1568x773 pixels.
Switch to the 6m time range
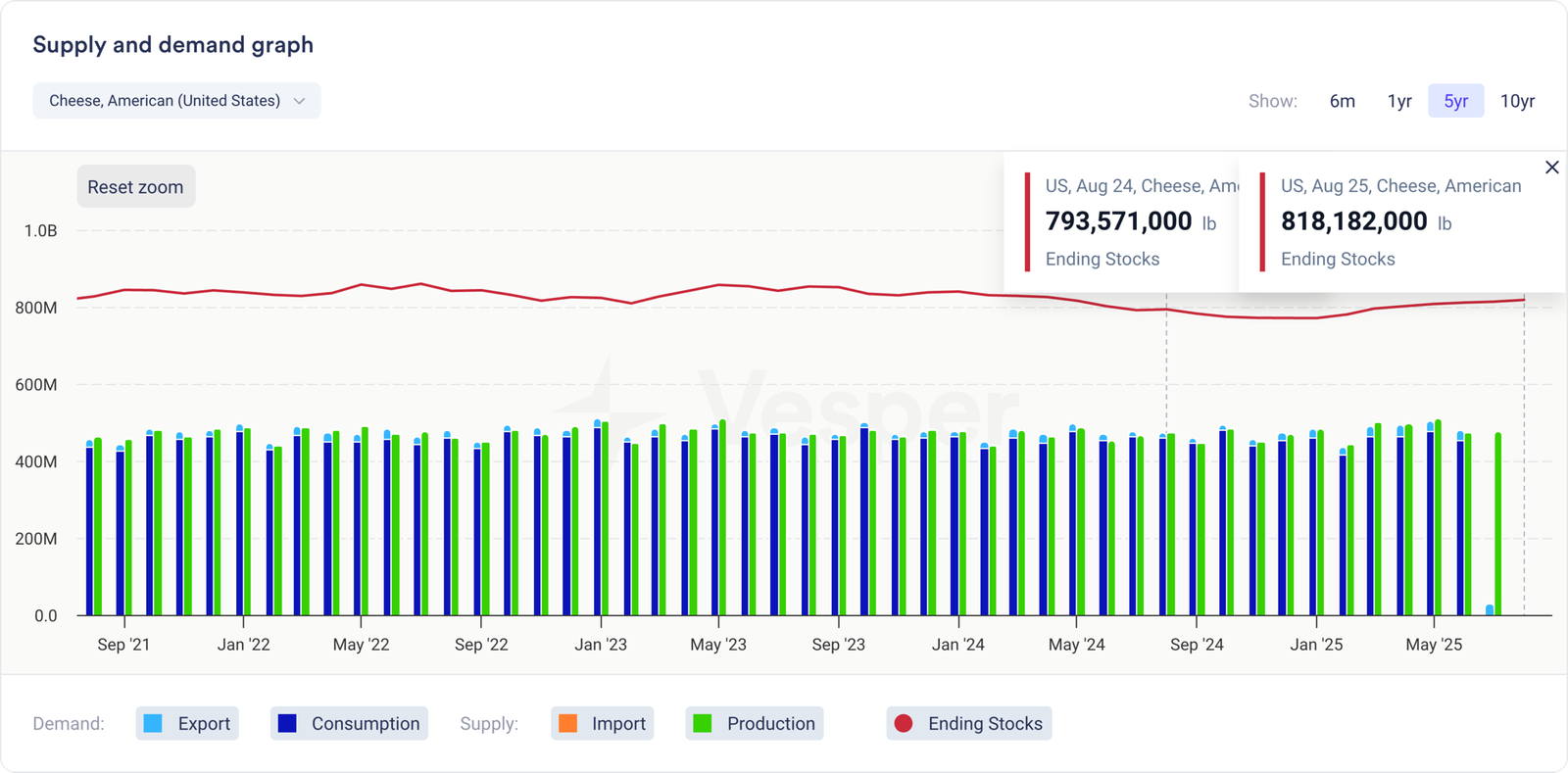[x=1342, y=101]
